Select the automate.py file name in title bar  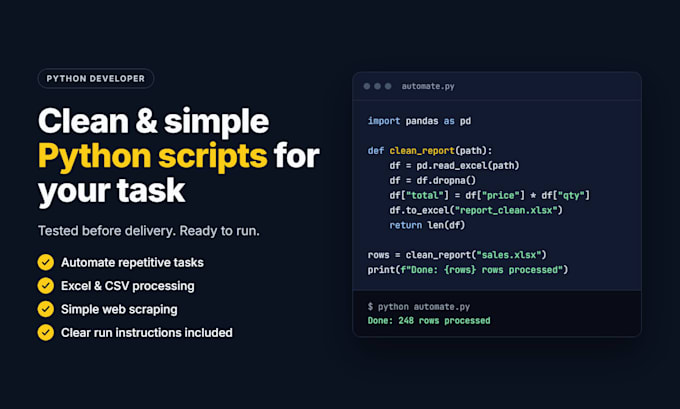(428, 86)
